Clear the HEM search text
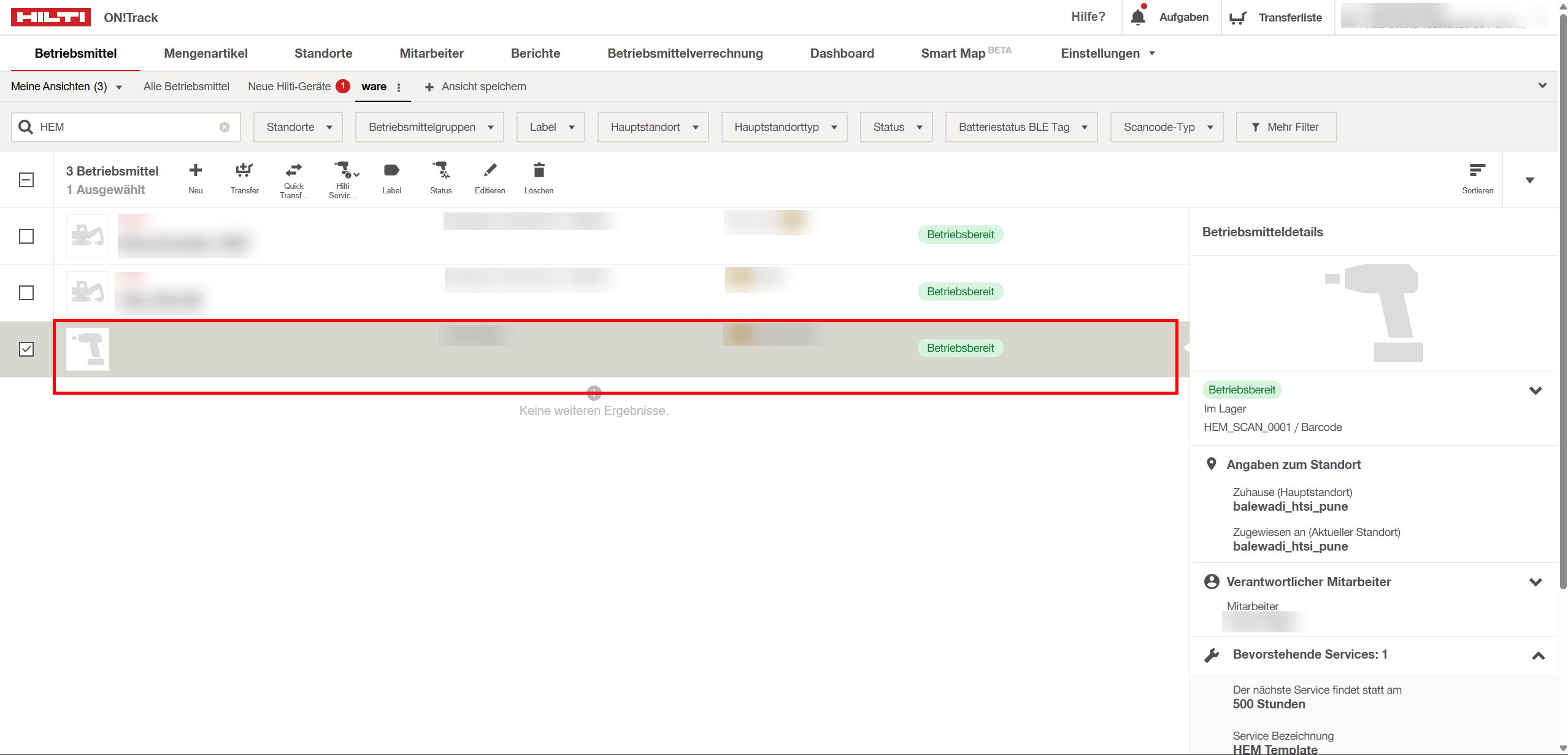 click(225, 127)
